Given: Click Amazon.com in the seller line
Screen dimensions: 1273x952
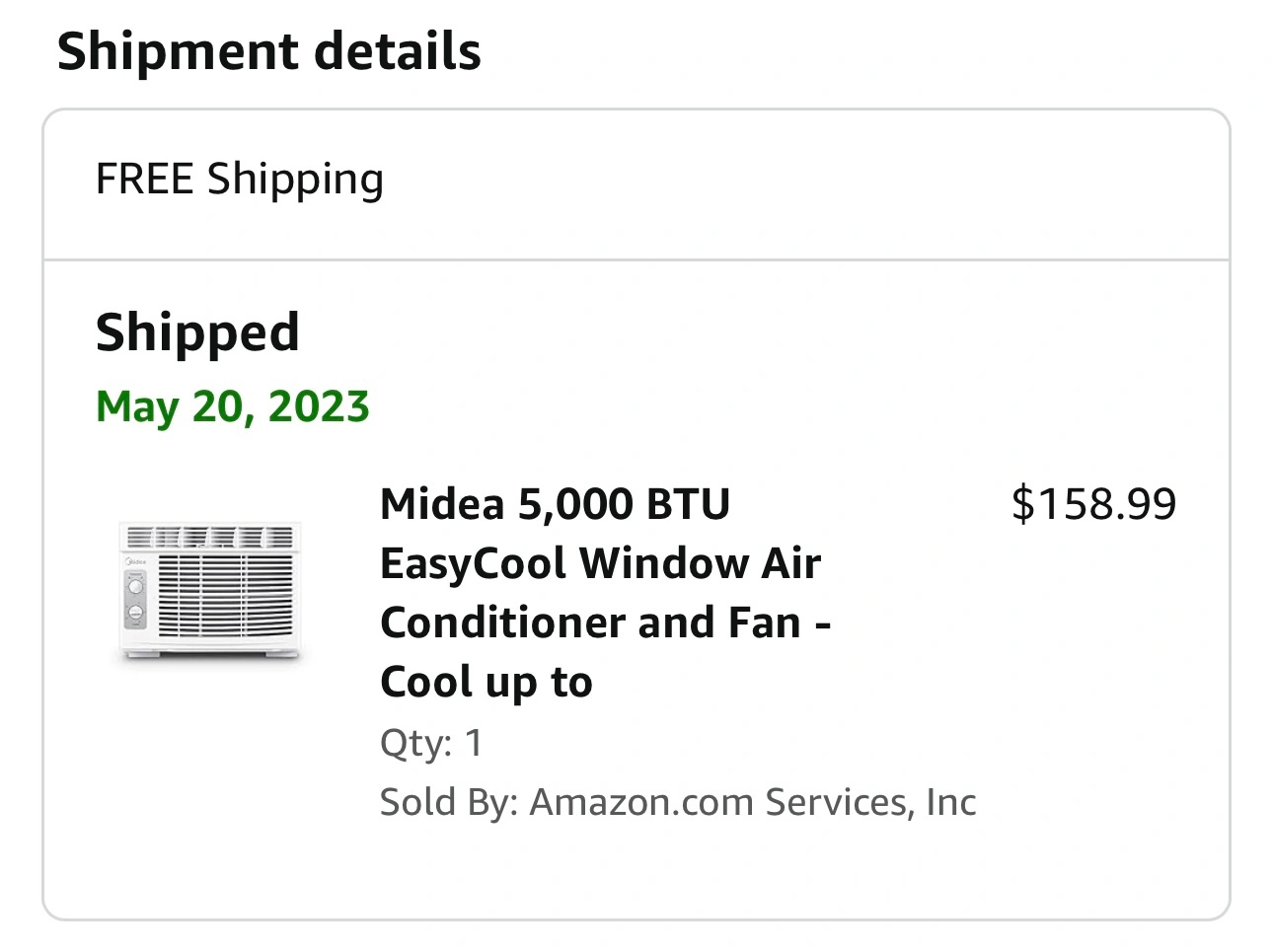Looking at the screenshot, I should tap(642, 802).
